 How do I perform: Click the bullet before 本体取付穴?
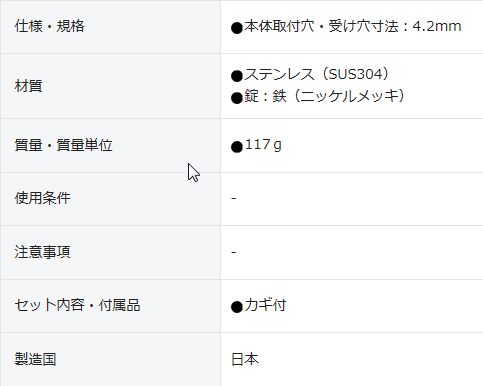[x=237, y=28]
